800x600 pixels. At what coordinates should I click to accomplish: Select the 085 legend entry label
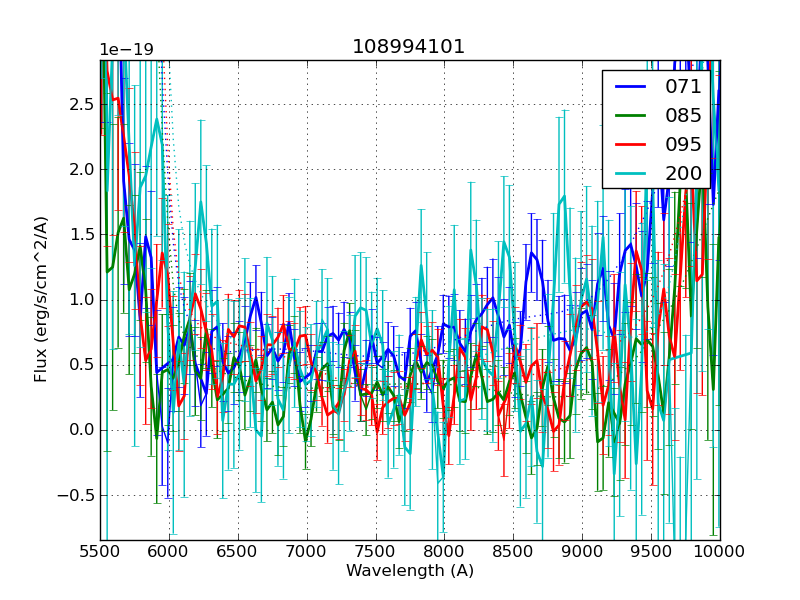click(683, 115)
